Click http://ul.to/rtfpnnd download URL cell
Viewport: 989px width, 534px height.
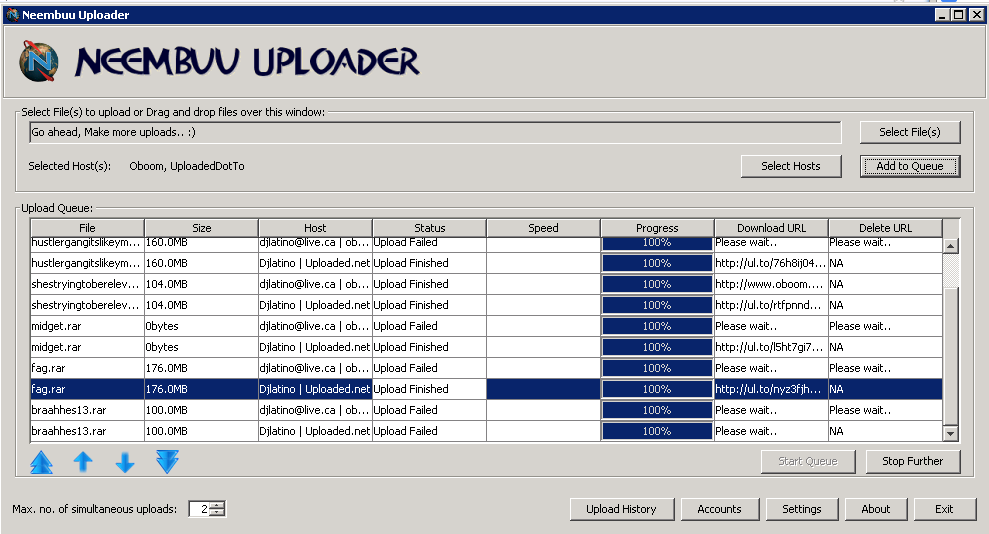coord(771,305)
